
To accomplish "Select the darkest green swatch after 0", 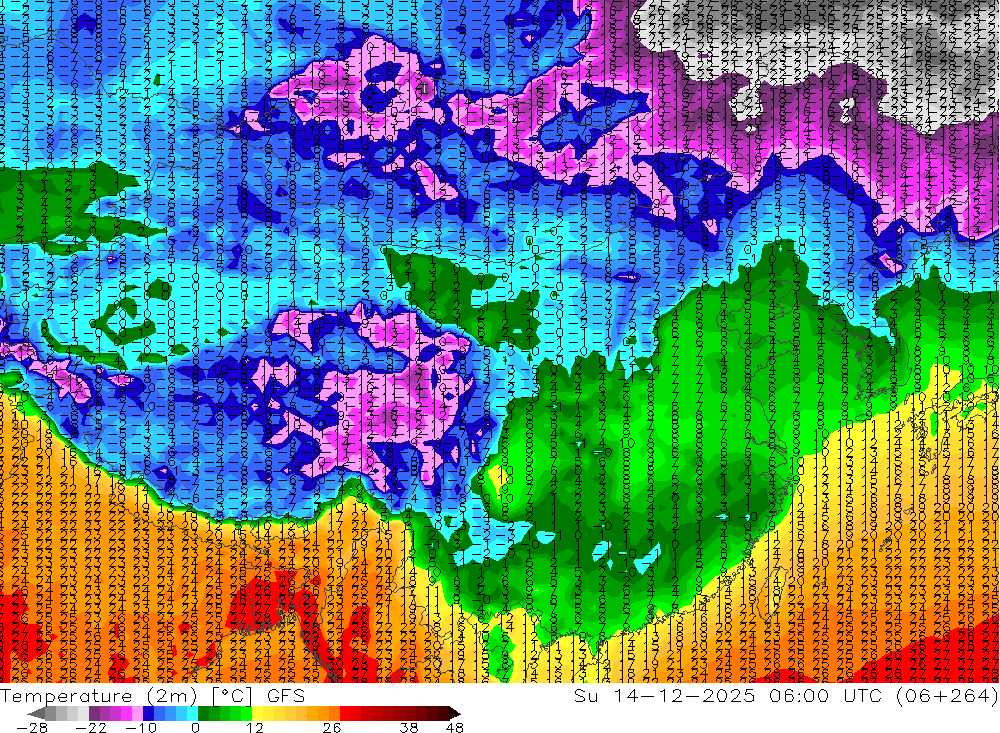I will pyautogui.click(x=203, y=714).
